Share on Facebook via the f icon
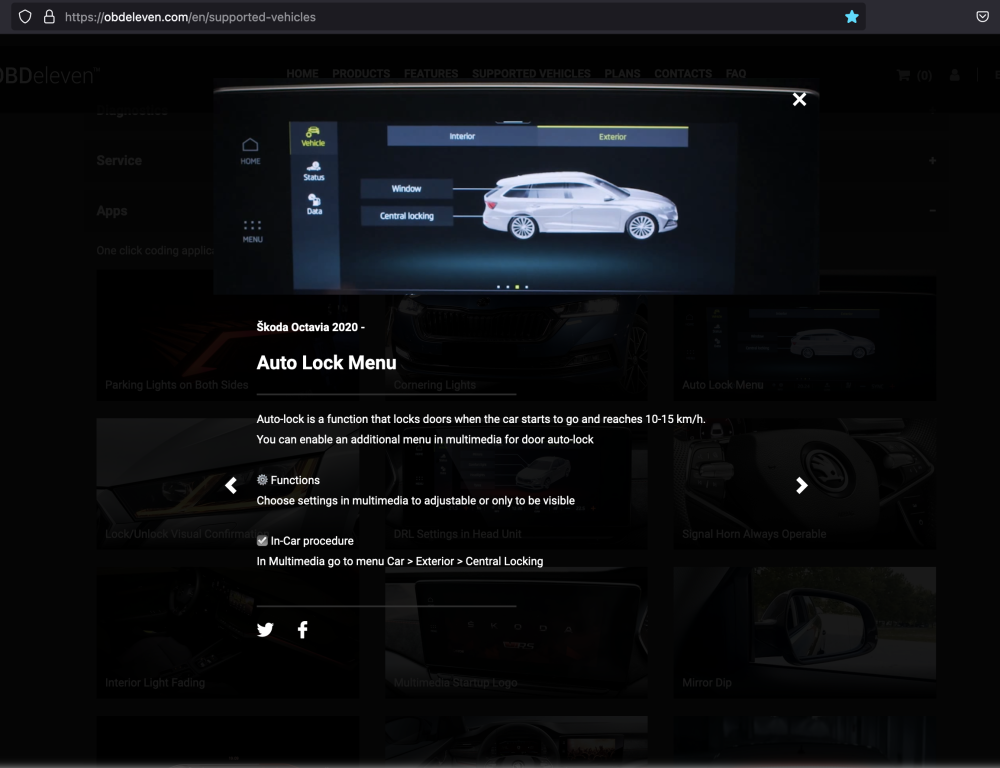The image size is (1000, 768). pyautogui.click(x=303, y=630)
